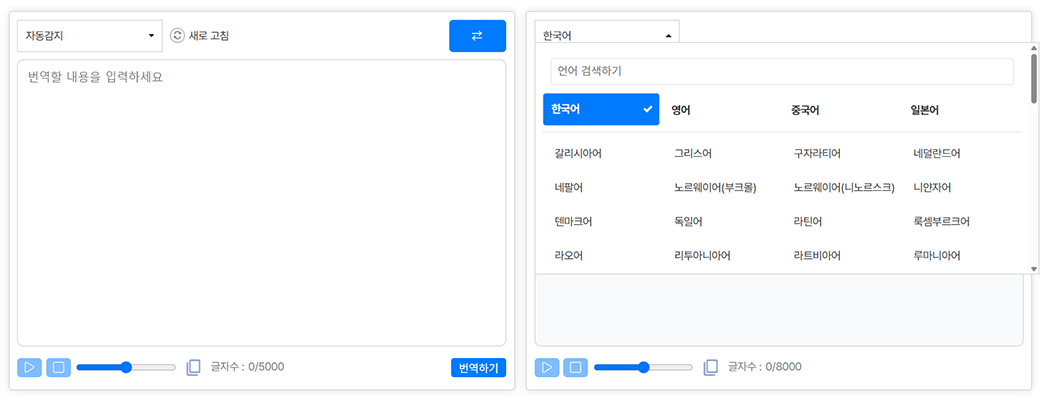
Task: Collapse the 한국어 target language dropdown
Action: tap(606, 33)
